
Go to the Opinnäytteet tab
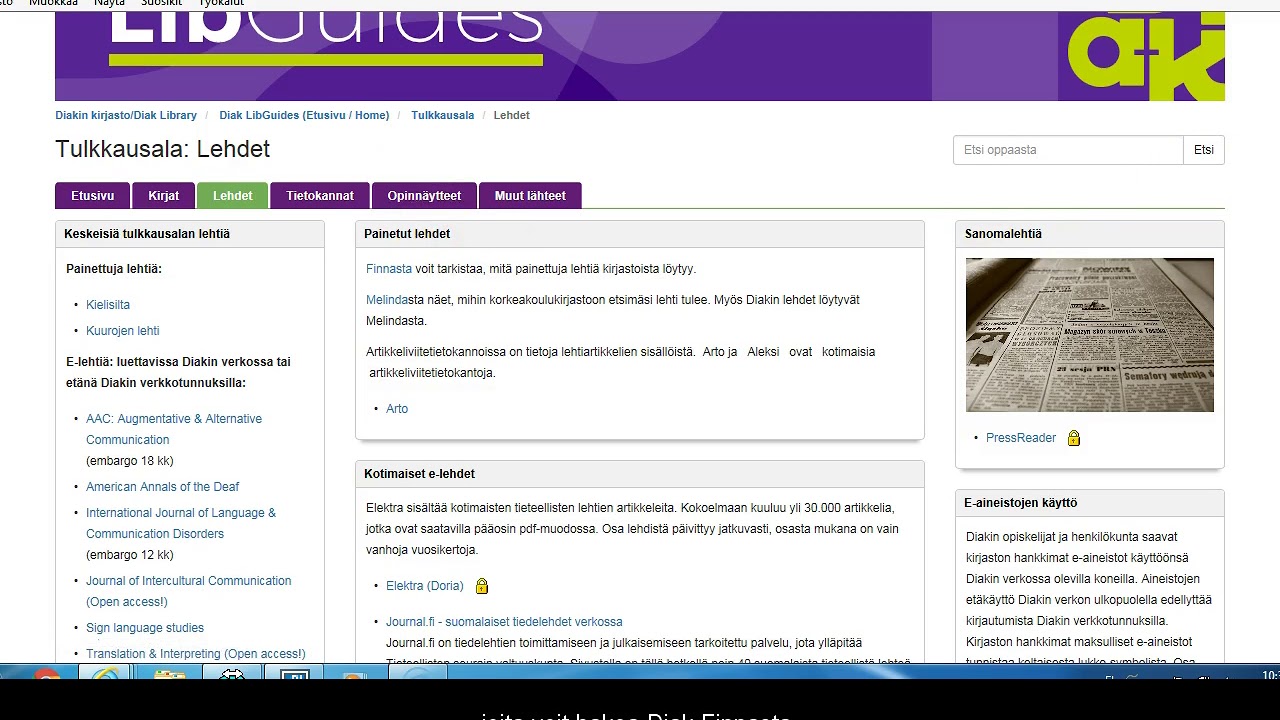point(424,196)
